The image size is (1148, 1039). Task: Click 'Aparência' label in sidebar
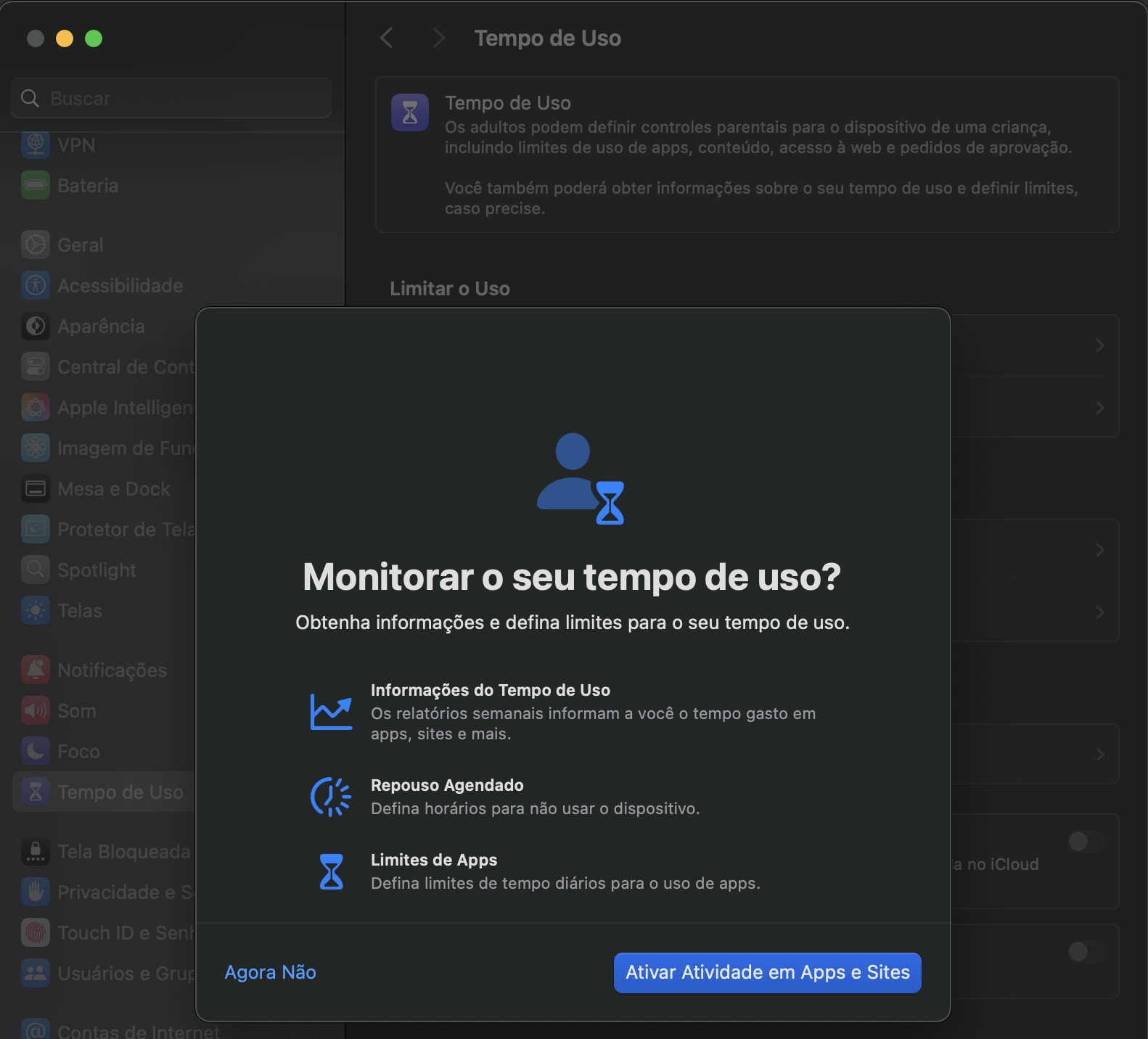(102, 327)
